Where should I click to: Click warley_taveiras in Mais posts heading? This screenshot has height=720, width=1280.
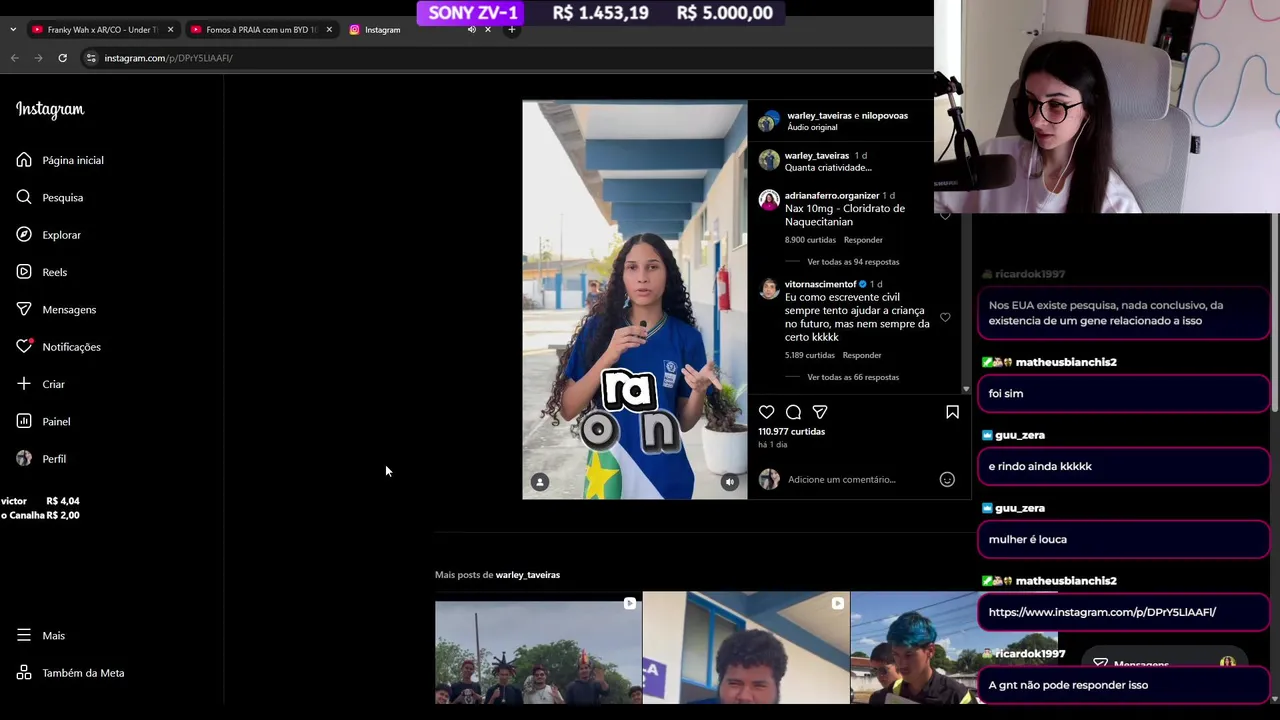[527, 575]
